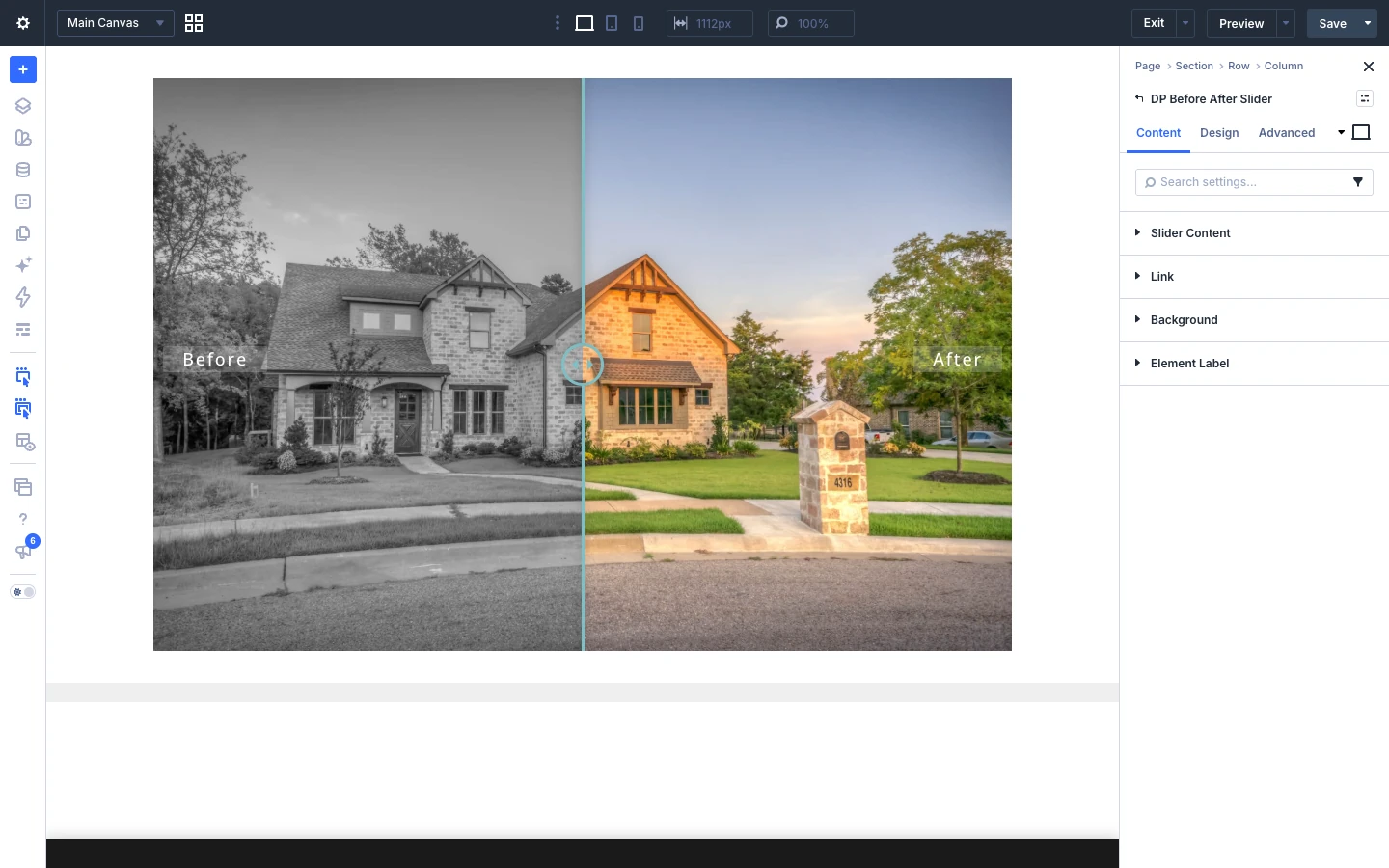The width and height of the screenshot is (1389, 868).
Task: Click the panel layout square icon near tabs
Action: click(x=1361, y=132)
